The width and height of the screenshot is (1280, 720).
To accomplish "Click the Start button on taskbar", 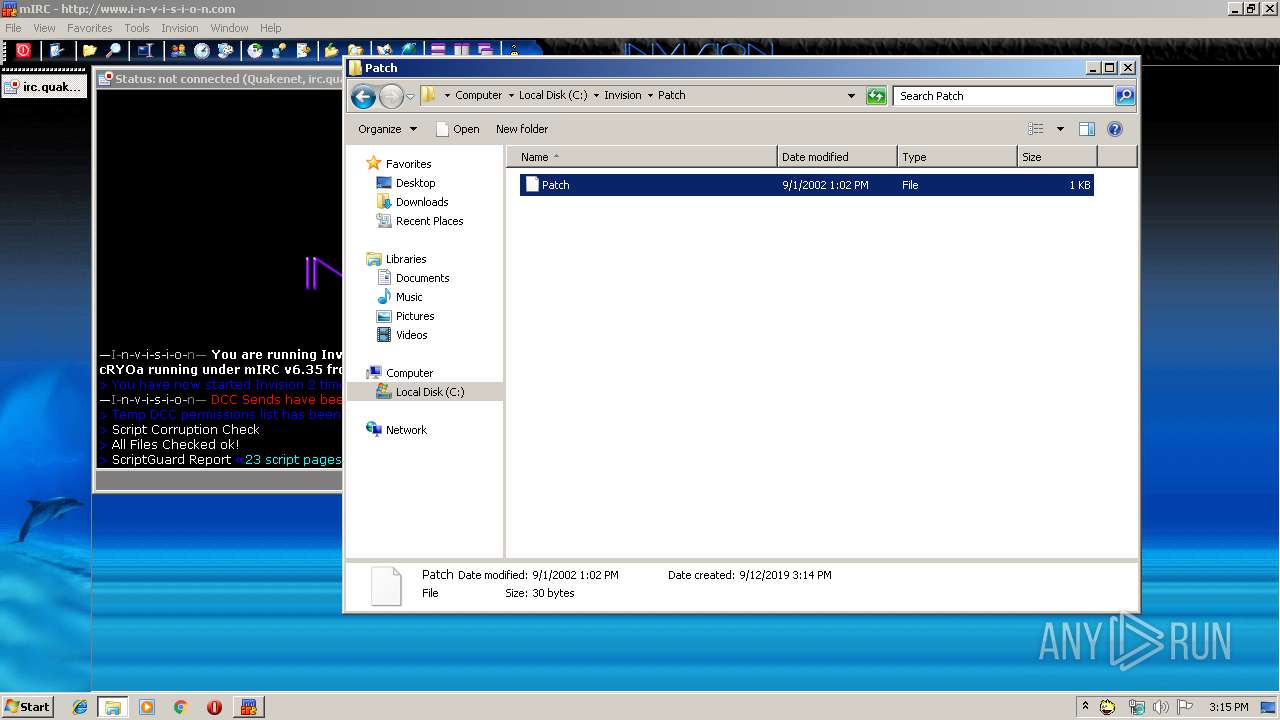I will [x=27, y=707].
